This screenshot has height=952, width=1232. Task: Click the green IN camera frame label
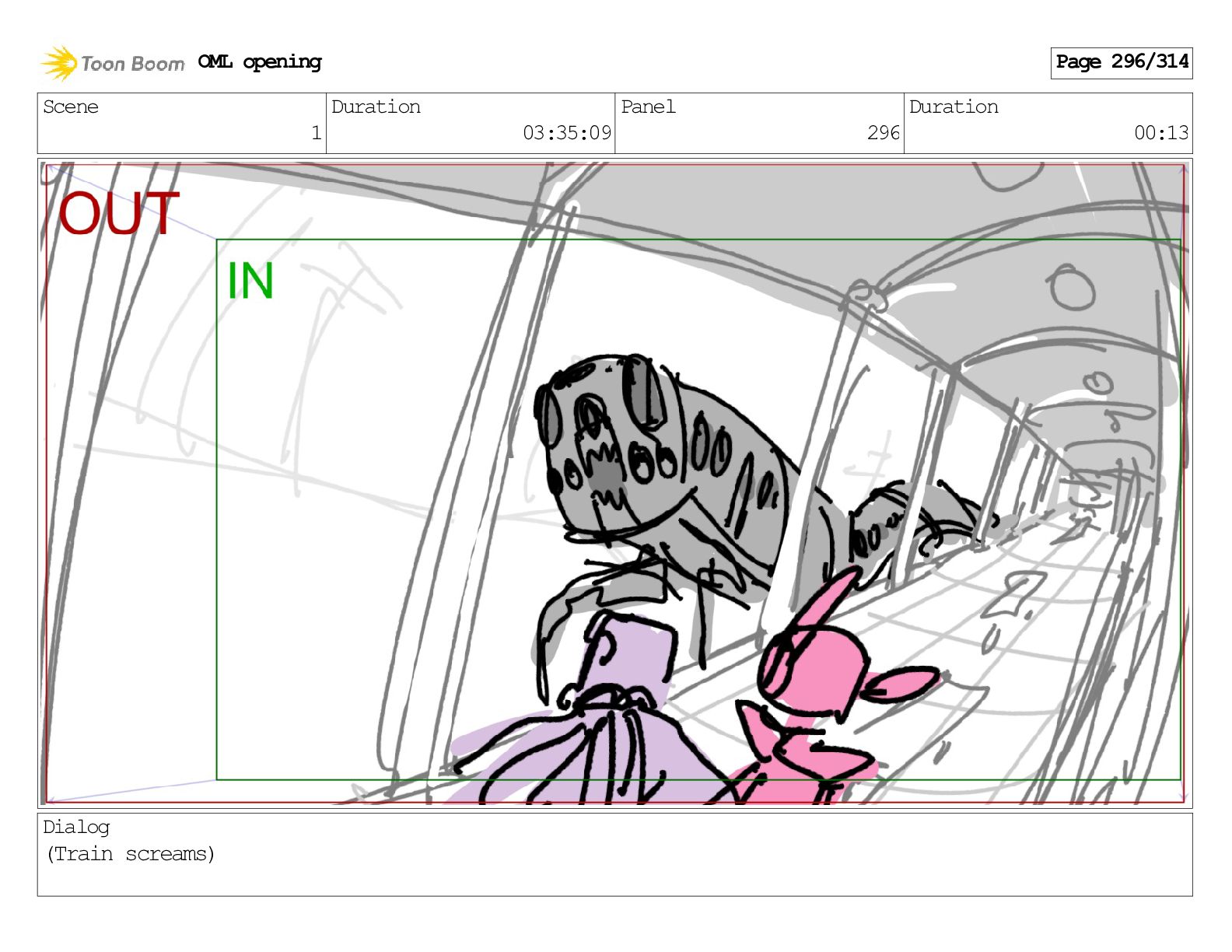pyautogui.click(x=250, y=281)
